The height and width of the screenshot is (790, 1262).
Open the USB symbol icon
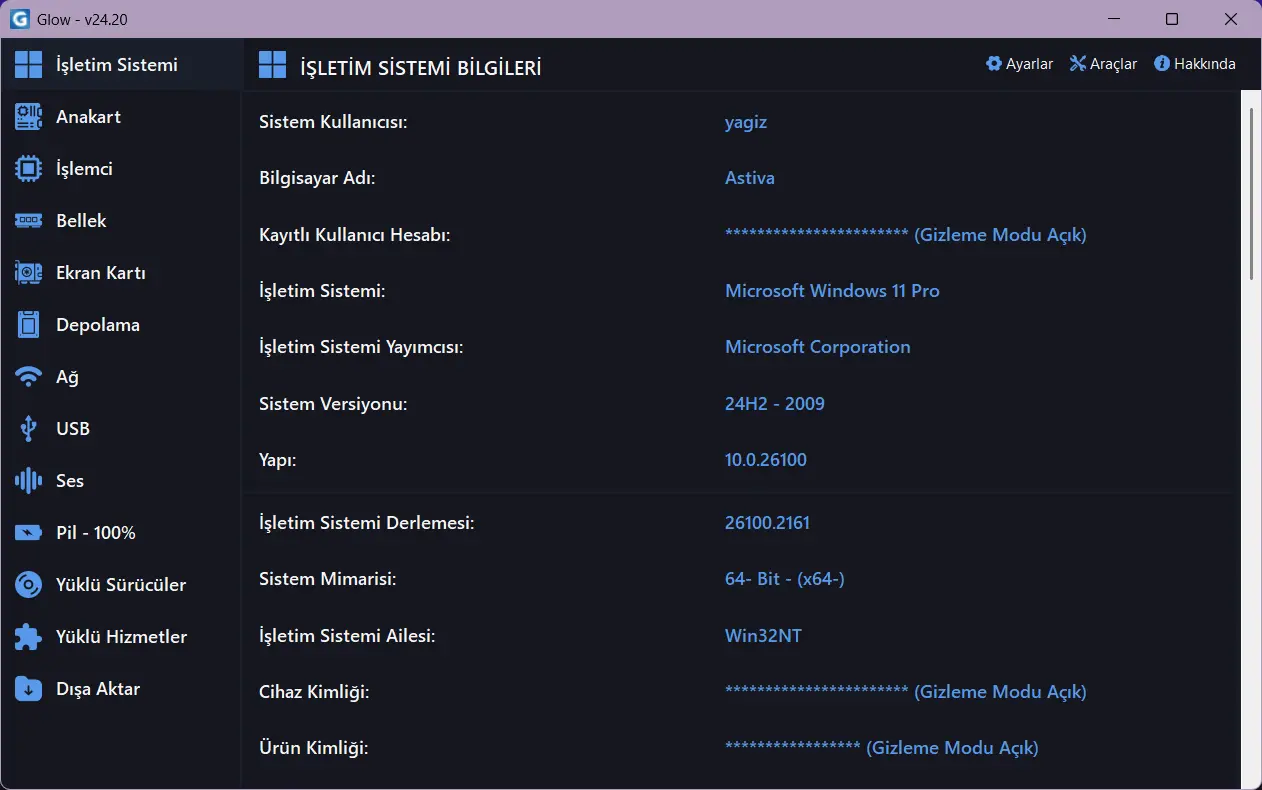28,429
